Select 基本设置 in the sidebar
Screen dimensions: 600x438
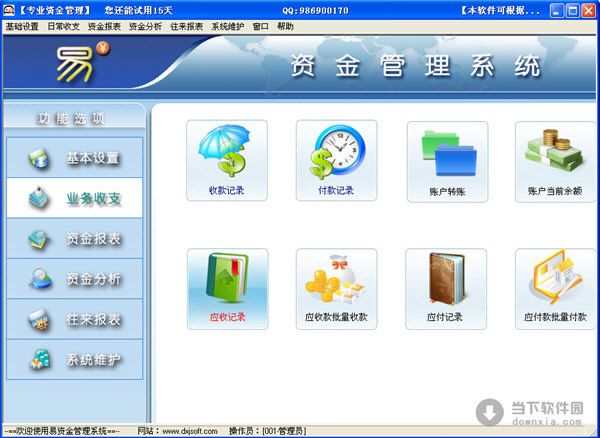point(75,158)
